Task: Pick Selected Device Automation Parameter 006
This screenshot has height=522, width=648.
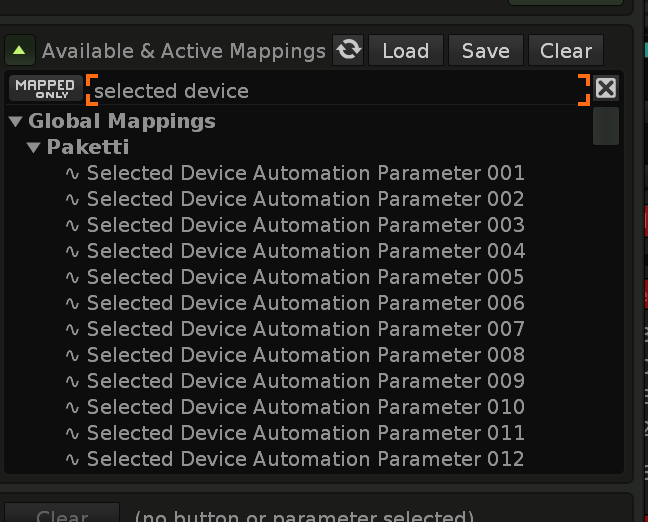Action: pyautogui.click(x=305, y=303)
